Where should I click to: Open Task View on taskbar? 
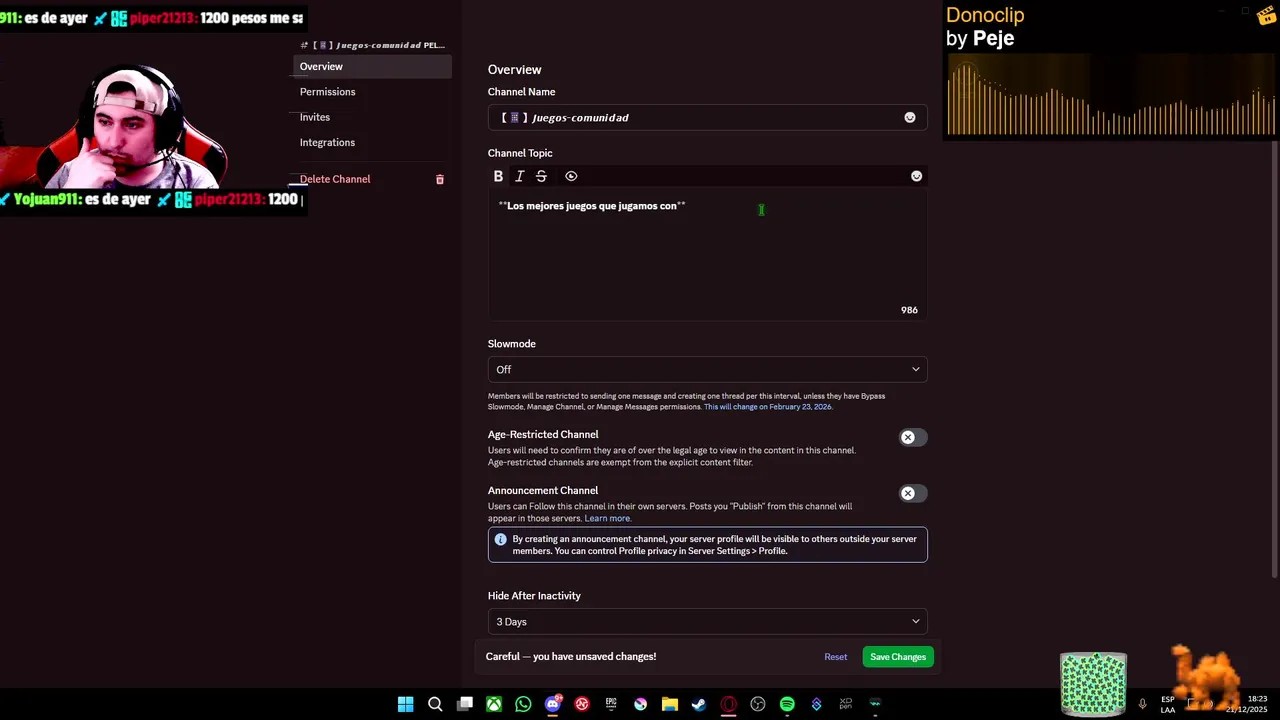pyautogui.click(x=464, y=704)
